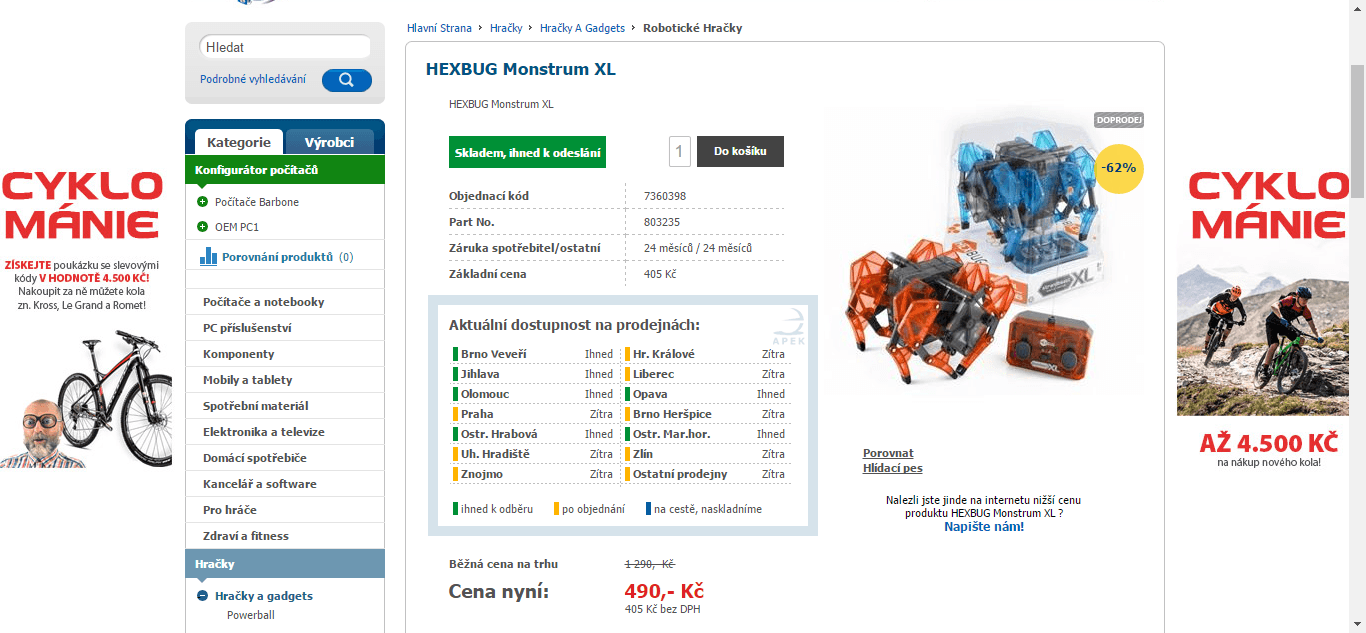The height and width of the screenshot is (633, 1366).
Task: Click the Hr. Králové availability row
Action: [x=706, y=354]
